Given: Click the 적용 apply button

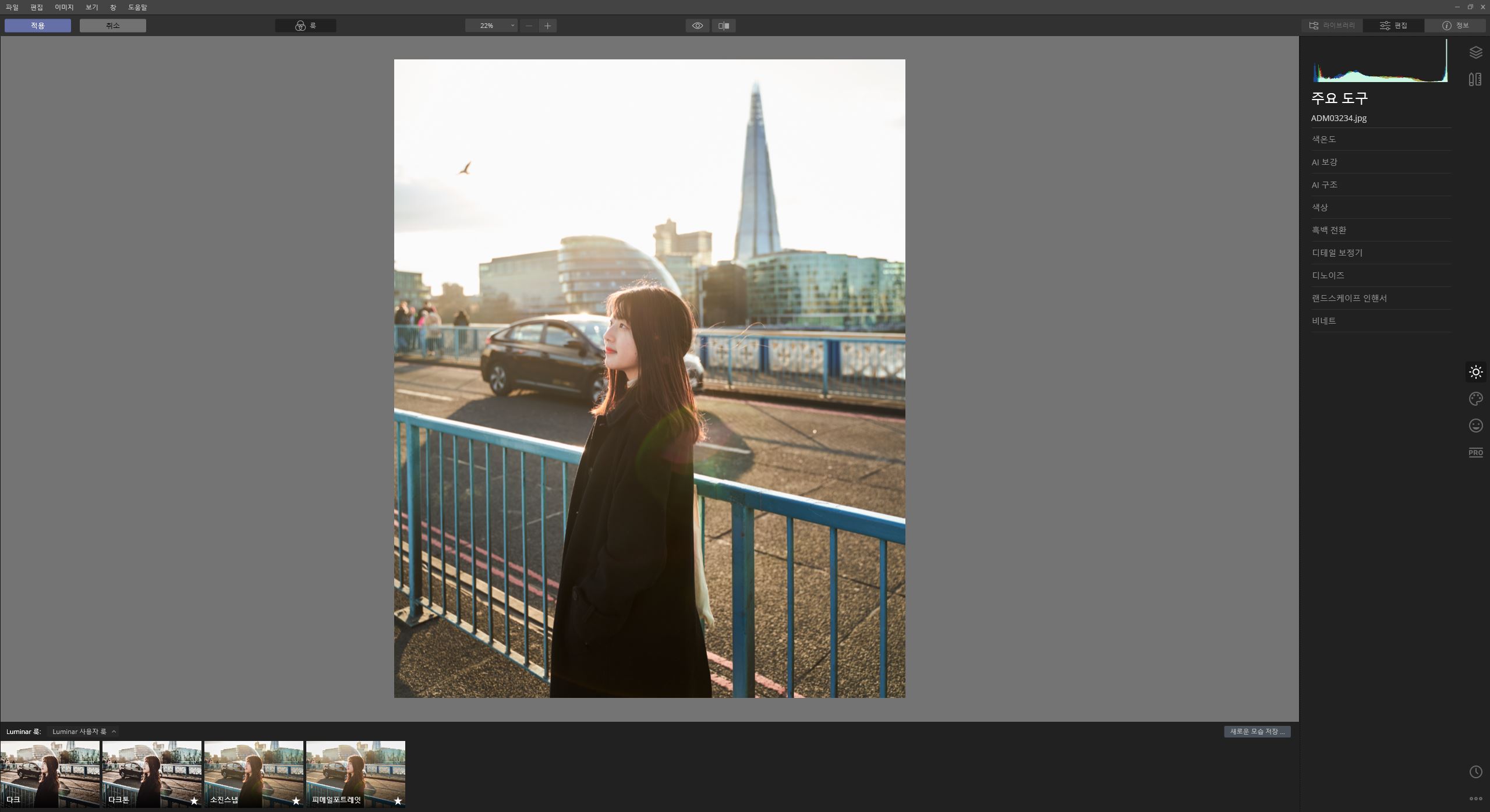Looking at the screenshot, I should point(38,26).
